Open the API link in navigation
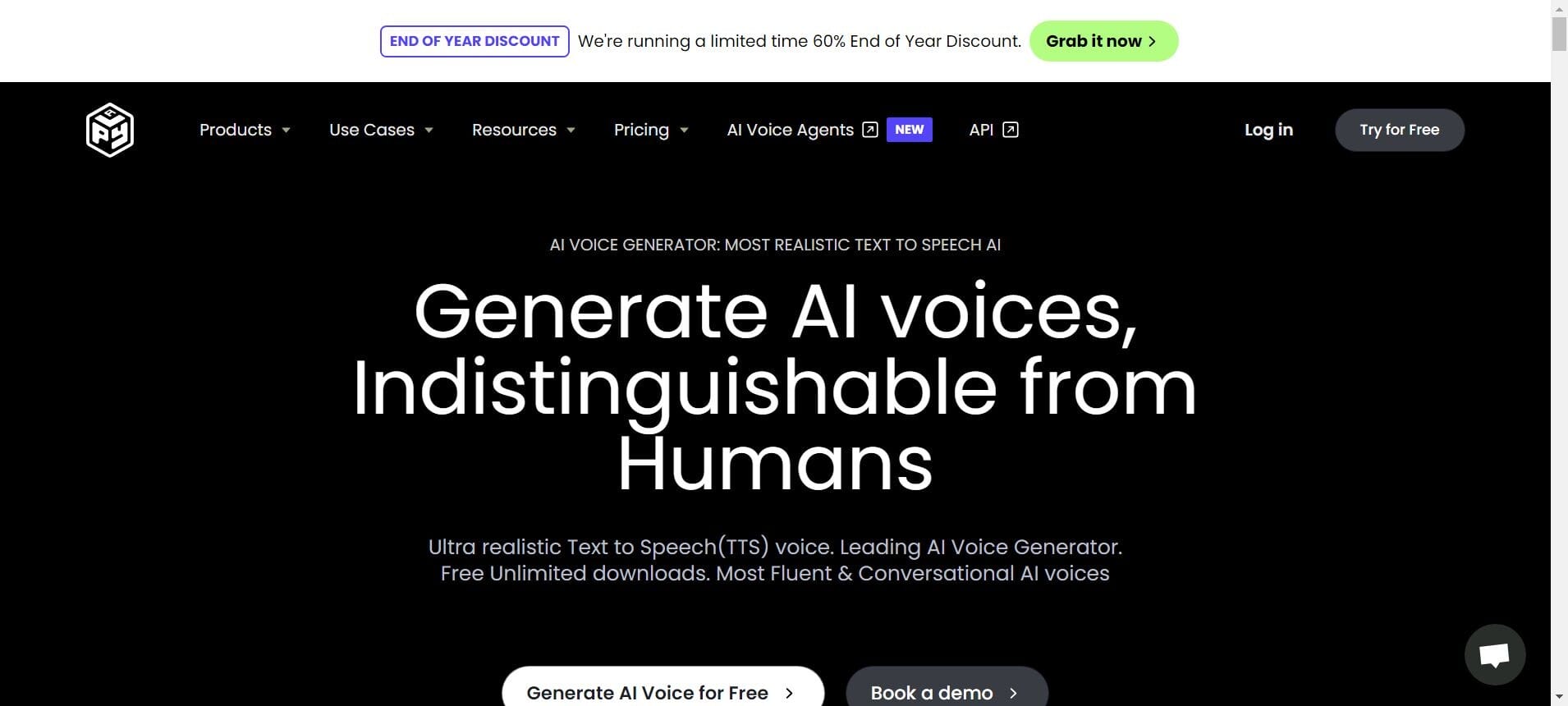 click(981, 130)
